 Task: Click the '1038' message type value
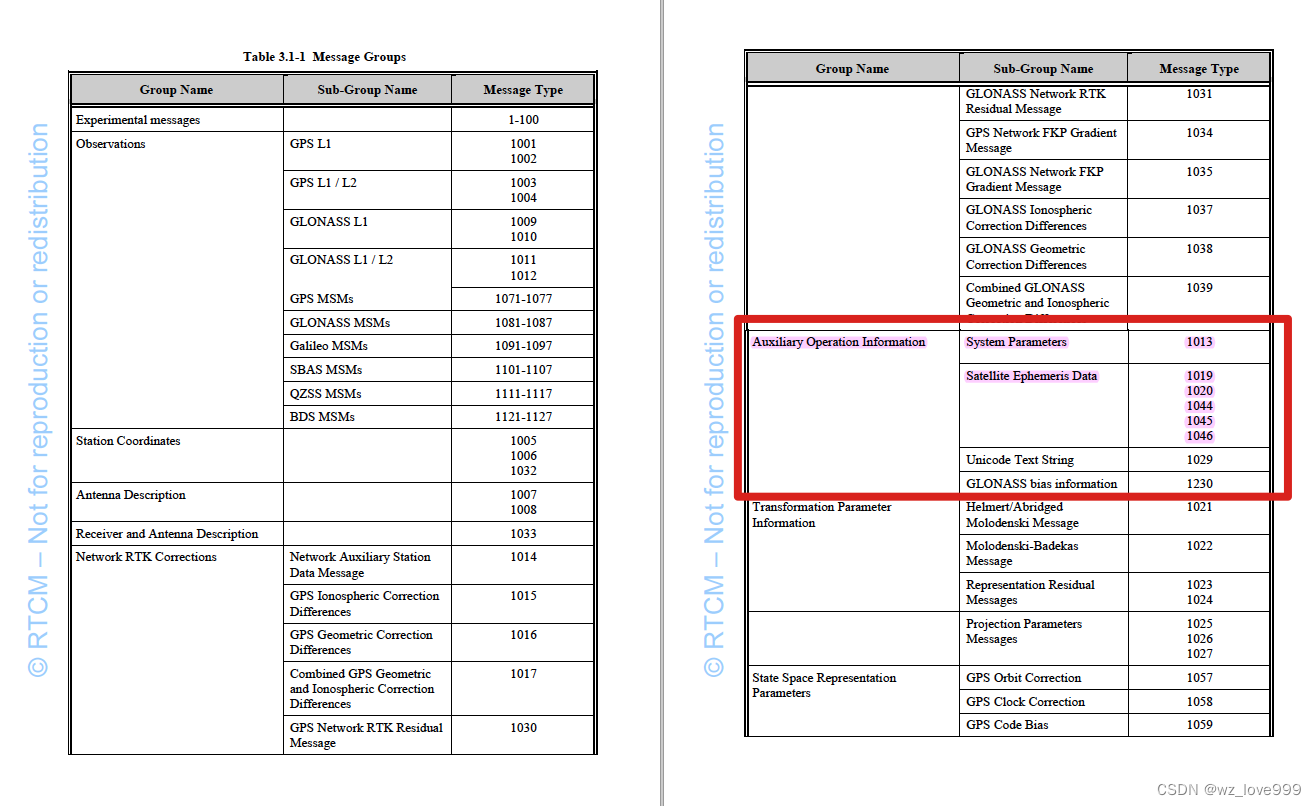pos(1199,249)
